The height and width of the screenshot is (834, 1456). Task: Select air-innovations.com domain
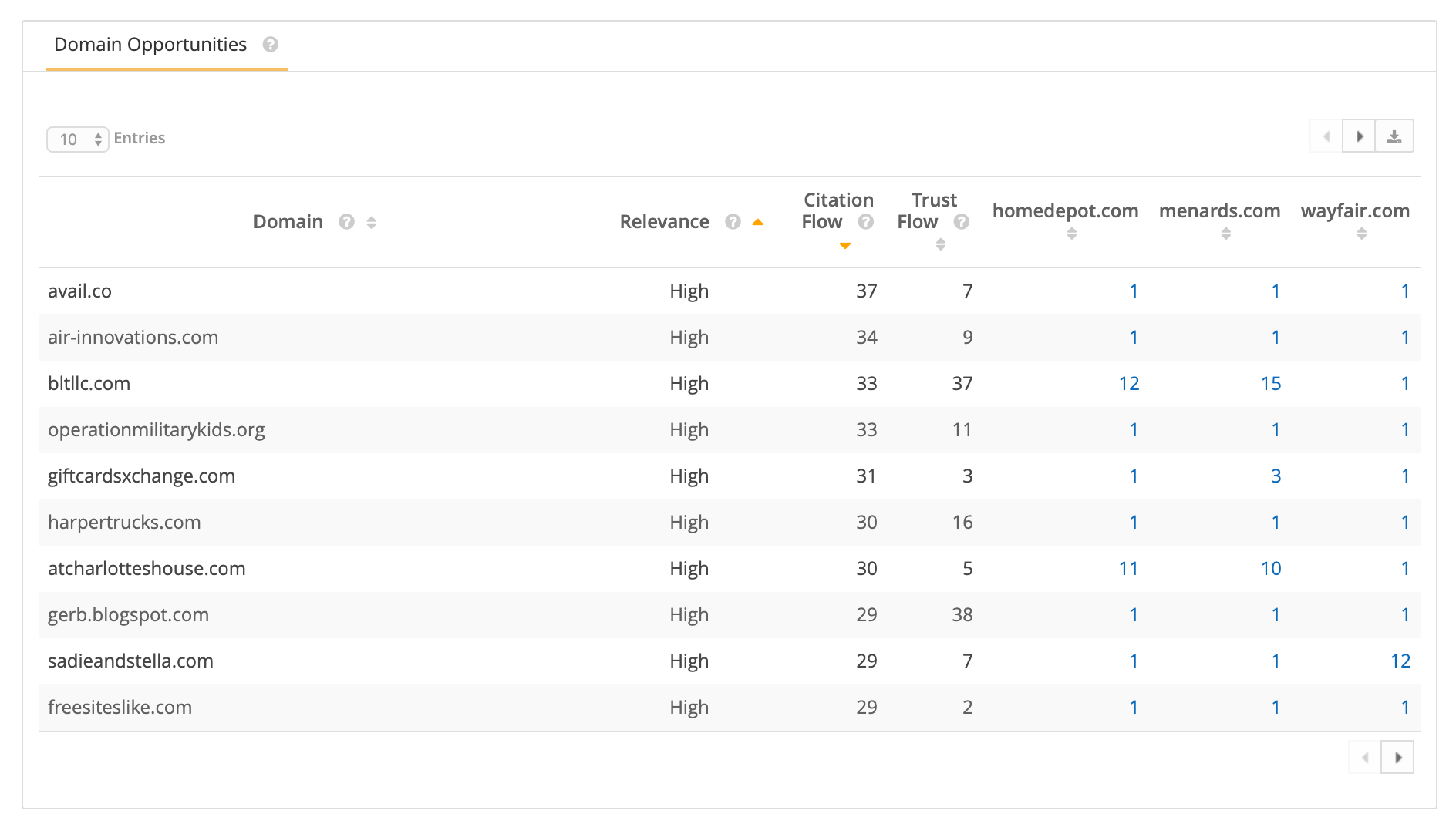tap(133, 338)
